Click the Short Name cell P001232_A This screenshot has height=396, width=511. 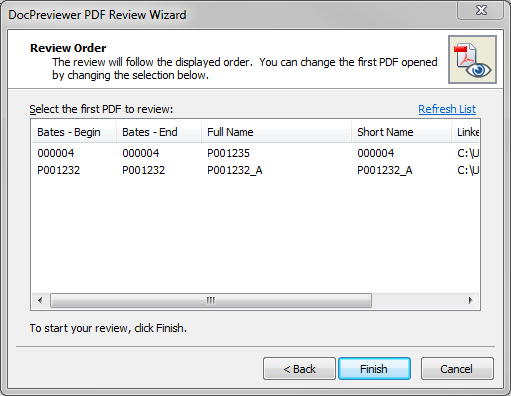pos(385,170)
